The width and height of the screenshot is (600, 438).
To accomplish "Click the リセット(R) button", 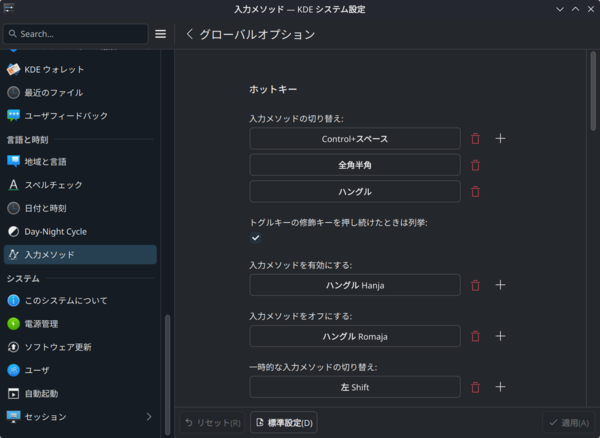I will click(x=212, y=422).
